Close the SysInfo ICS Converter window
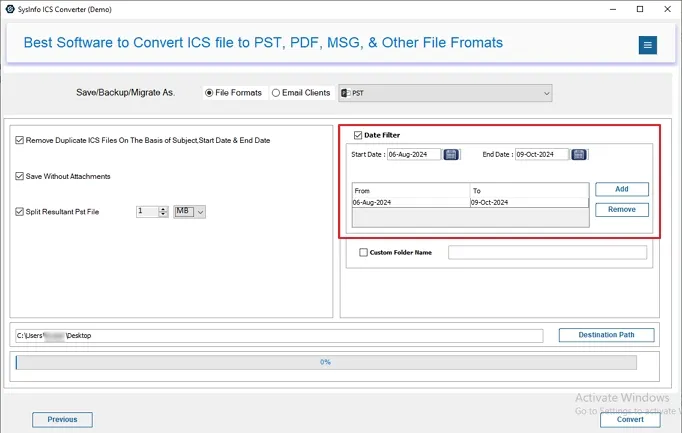The height and width of the screenshot is (433, 682). pos(667,9)
